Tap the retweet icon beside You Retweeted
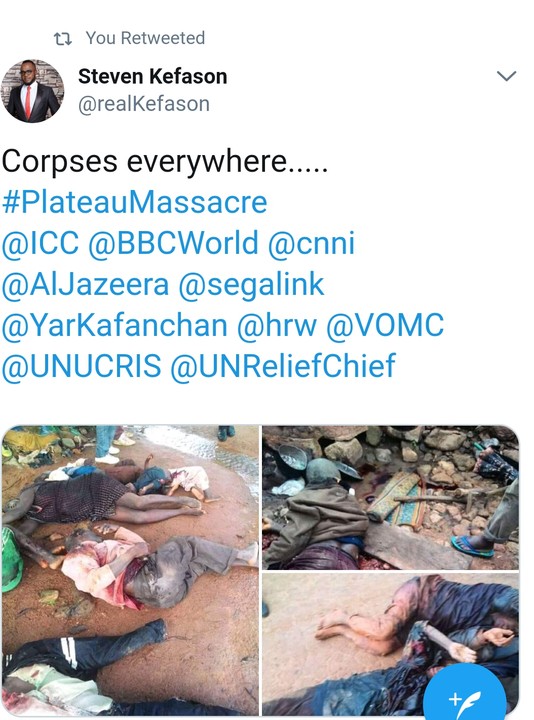534x720 pixels. pos(63,39)
